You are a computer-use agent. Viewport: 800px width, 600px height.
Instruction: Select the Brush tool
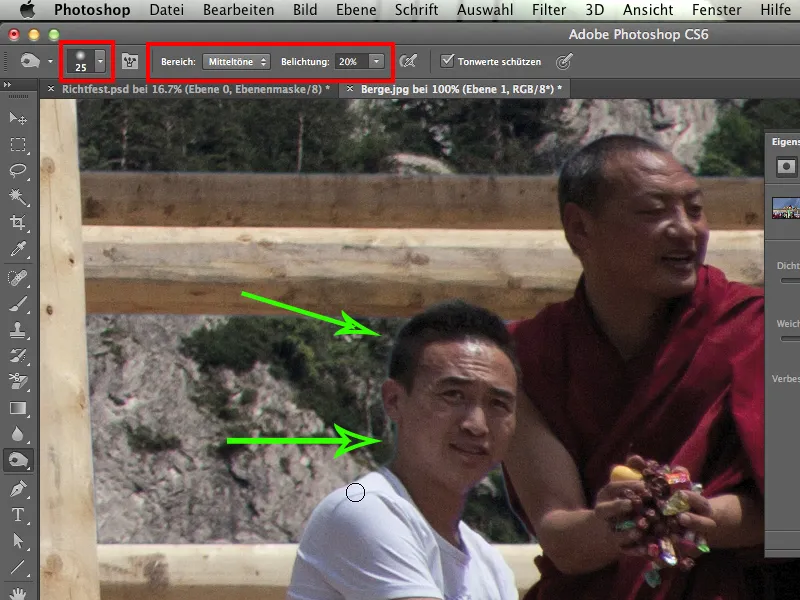[x=18, y=304]
